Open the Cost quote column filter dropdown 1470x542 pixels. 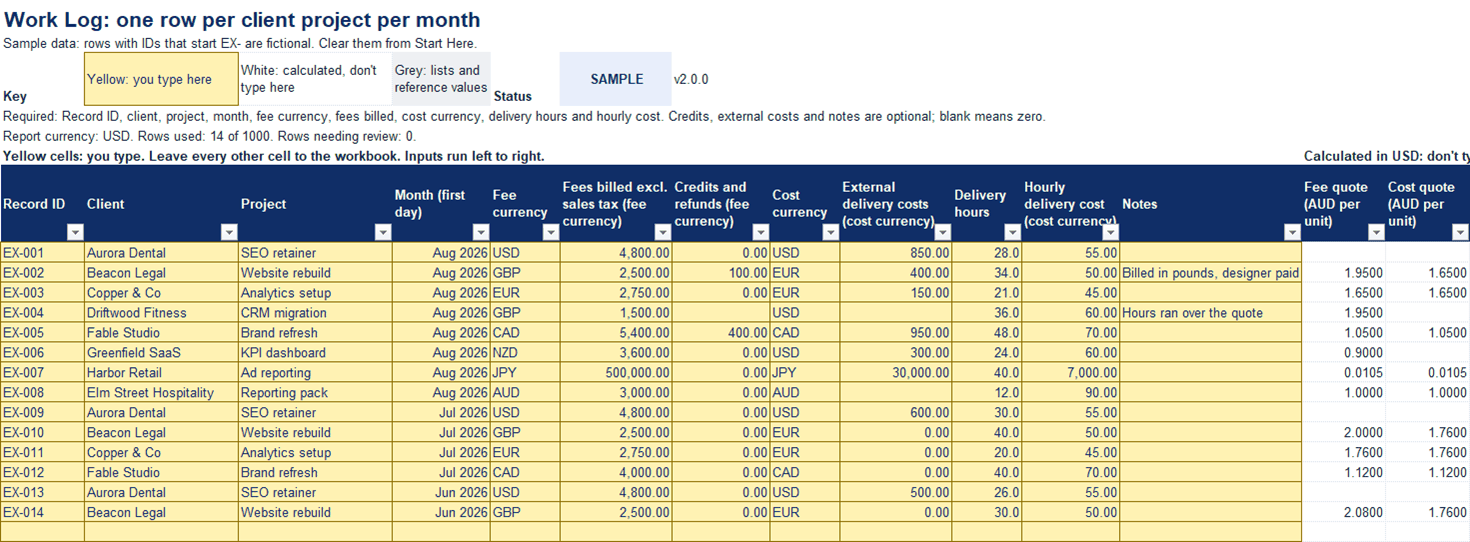1461,232
